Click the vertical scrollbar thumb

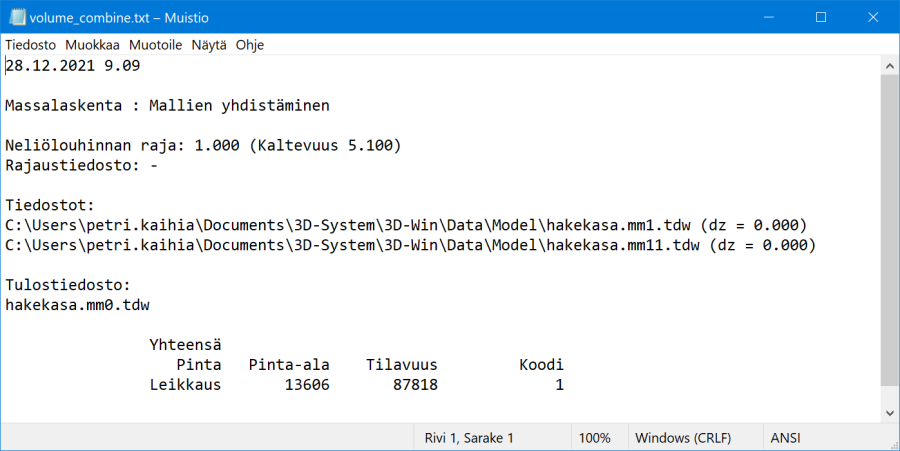(x=889, y=230)
